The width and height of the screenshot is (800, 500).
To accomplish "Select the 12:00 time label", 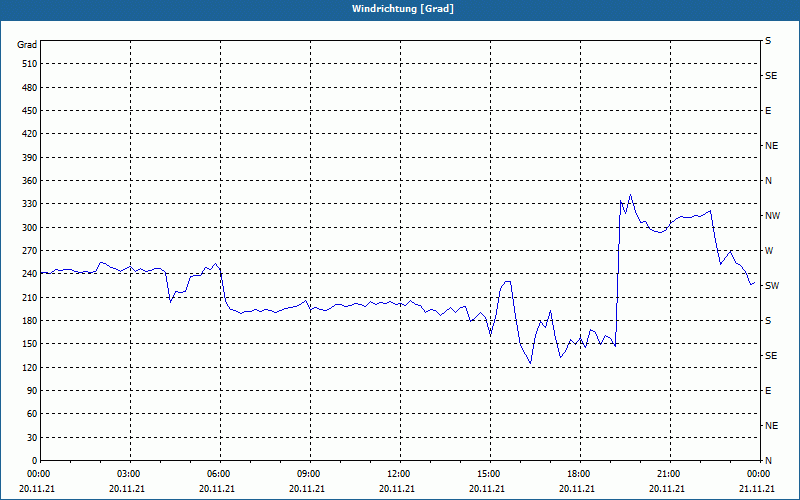I will tap(399, 474).
